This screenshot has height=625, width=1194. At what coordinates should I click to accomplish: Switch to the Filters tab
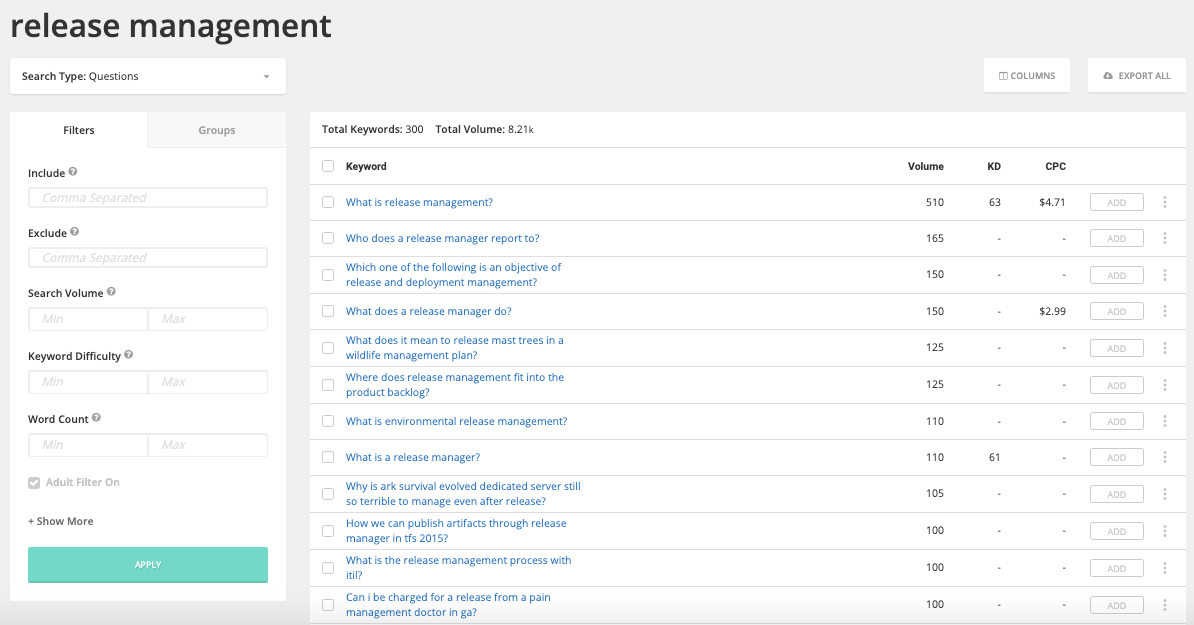[78, 130]
